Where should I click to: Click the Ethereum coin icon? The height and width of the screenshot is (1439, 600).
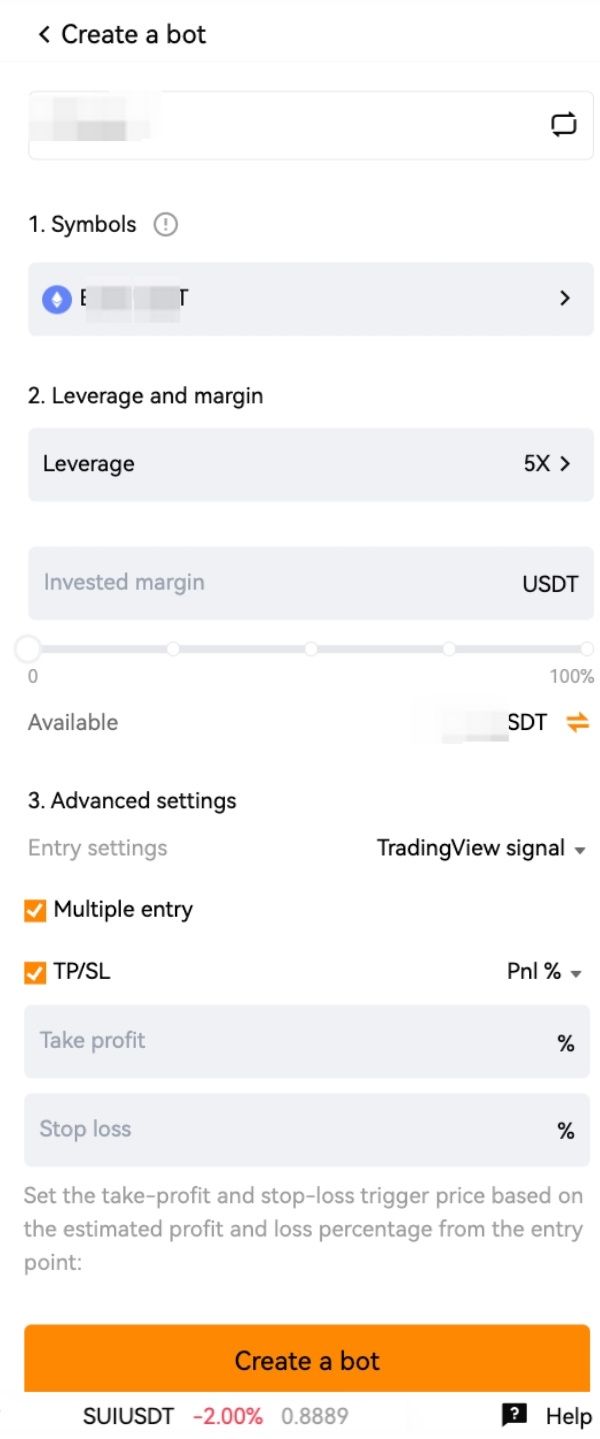[57, 299]
